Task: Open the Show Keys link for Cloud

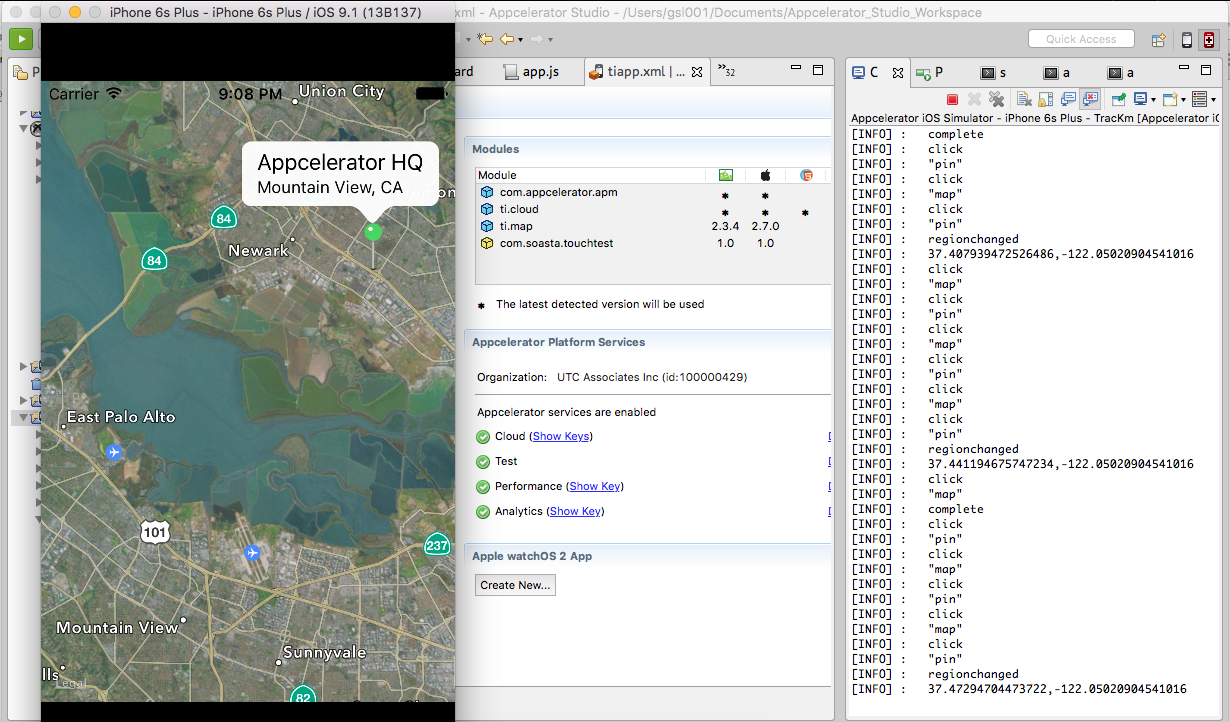Action: 561,436
